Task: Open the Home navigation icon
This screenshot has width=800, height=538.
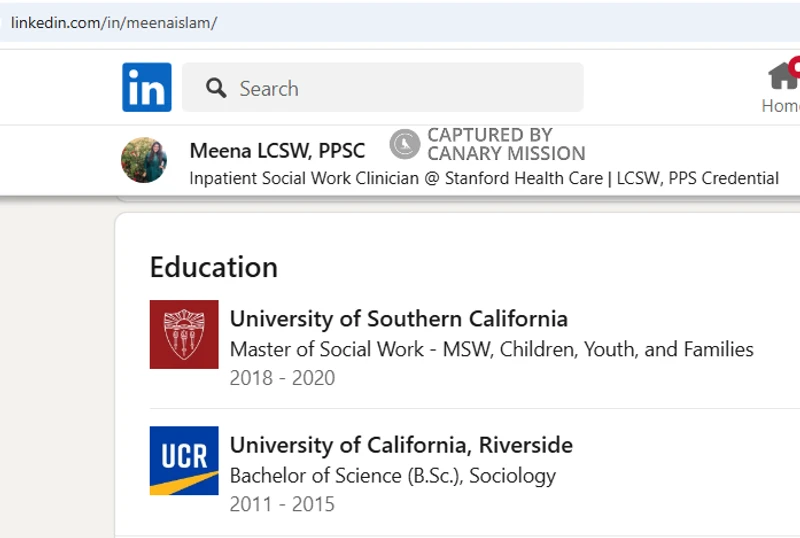Action: click(783, 77)
